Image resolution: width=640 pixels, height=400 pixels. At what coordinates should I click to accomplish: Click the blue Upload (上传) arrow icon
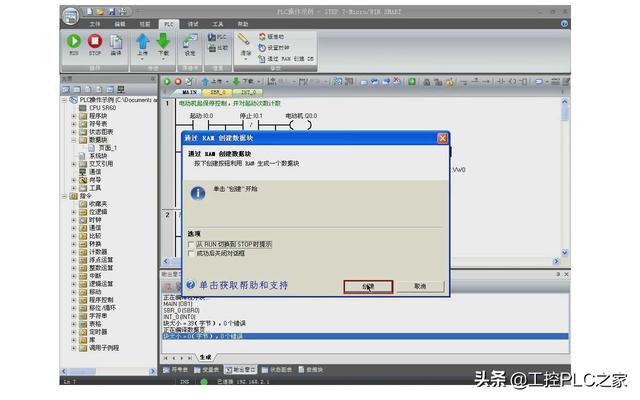click(142, 42)
